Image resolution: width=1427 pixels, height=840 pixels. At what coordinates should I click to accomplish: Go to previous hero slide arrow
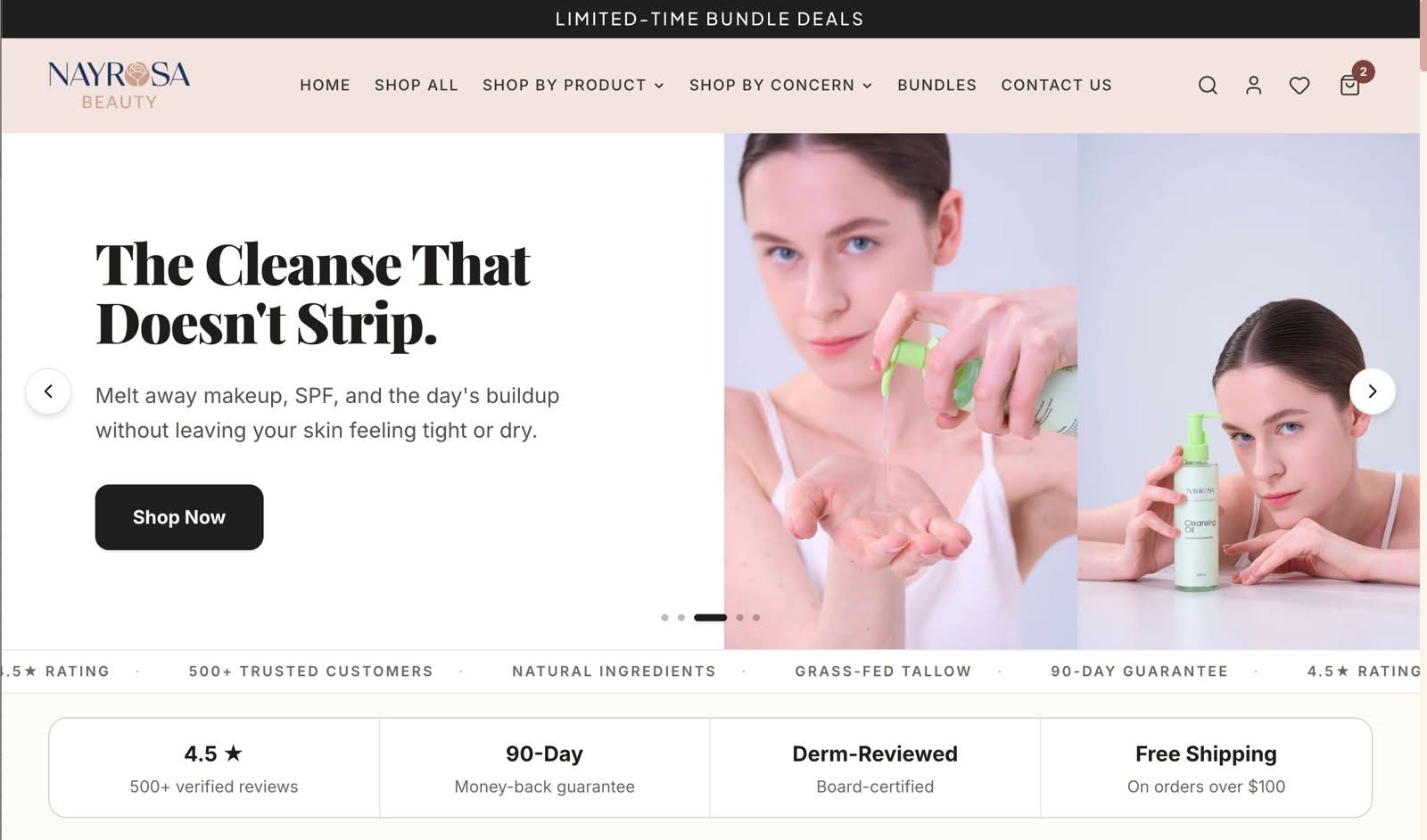tap(48, 391)
